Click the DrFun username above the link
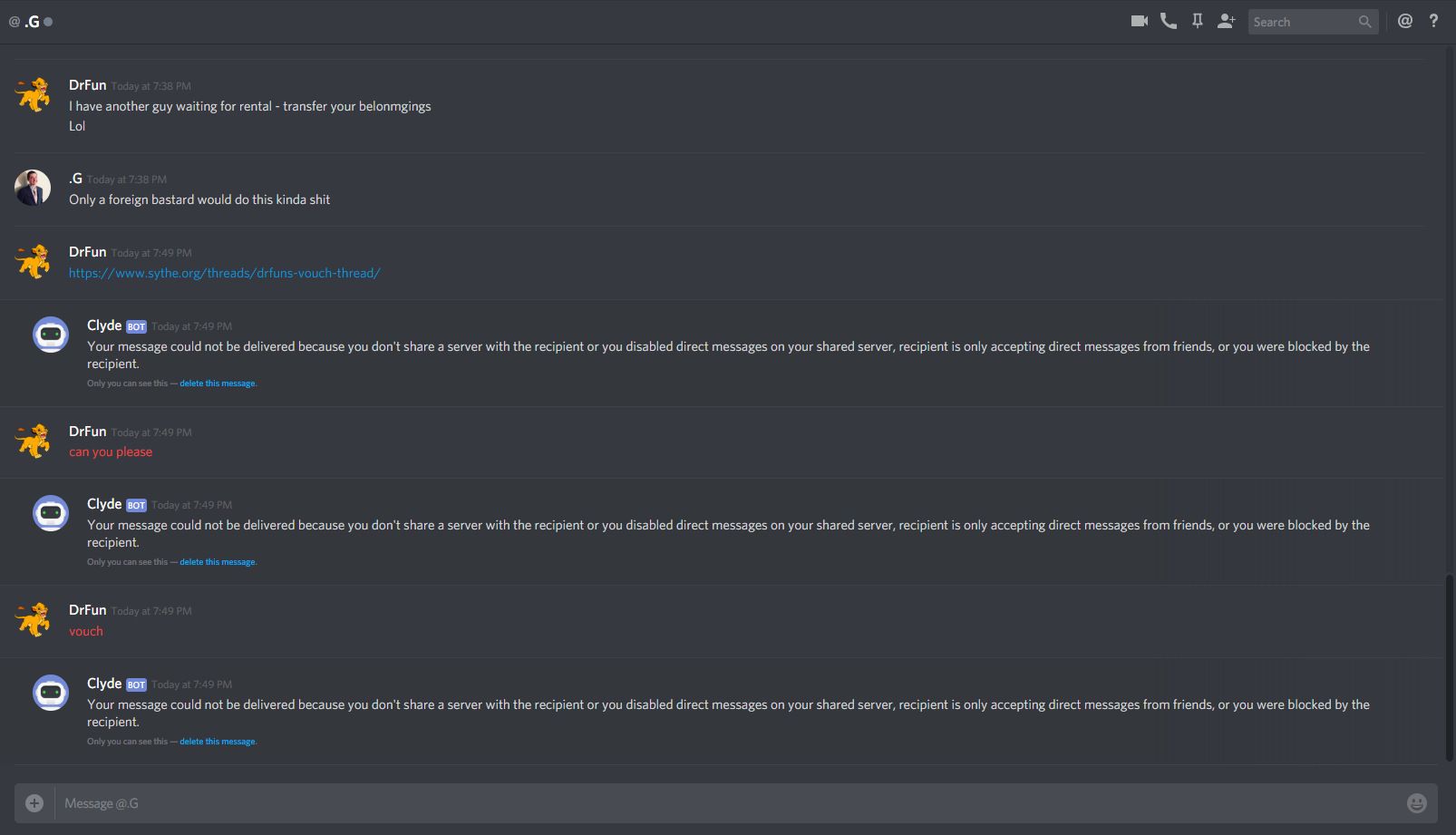The width and height of the screenshot is (1456, 835). 88,252
